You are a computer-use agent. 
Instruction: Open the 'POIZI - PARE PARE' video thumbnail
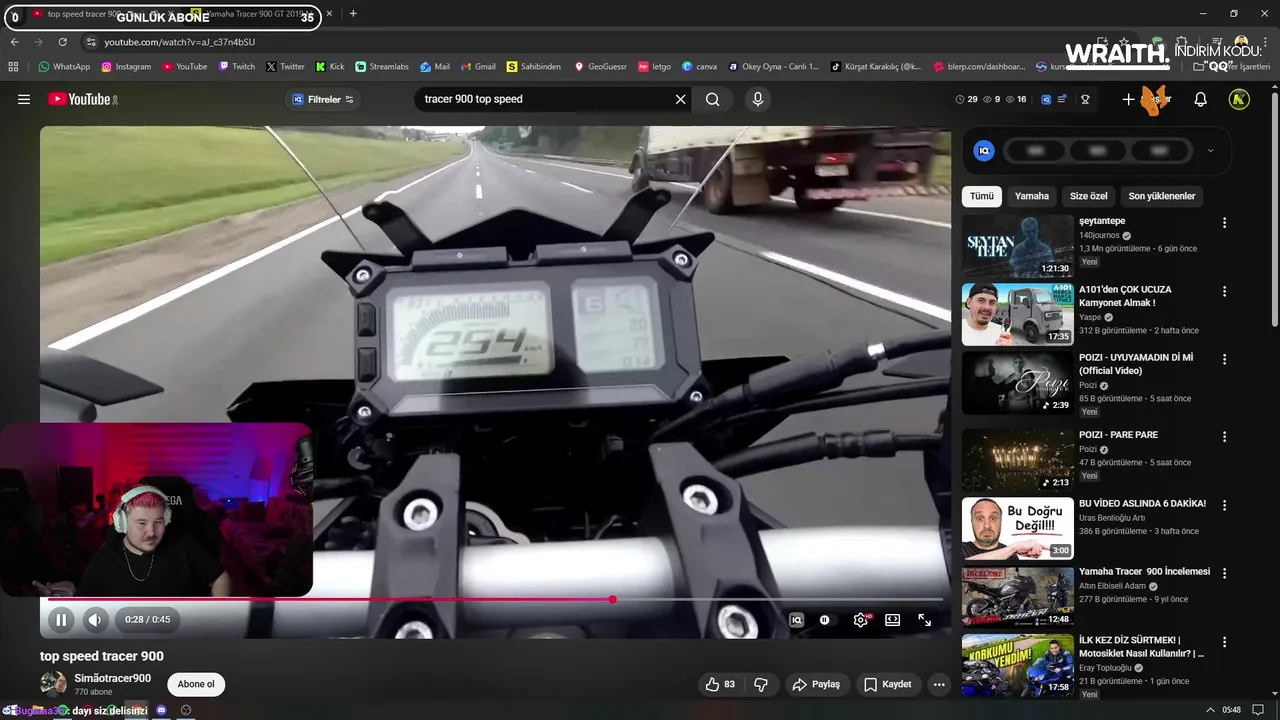(1018, 460)
